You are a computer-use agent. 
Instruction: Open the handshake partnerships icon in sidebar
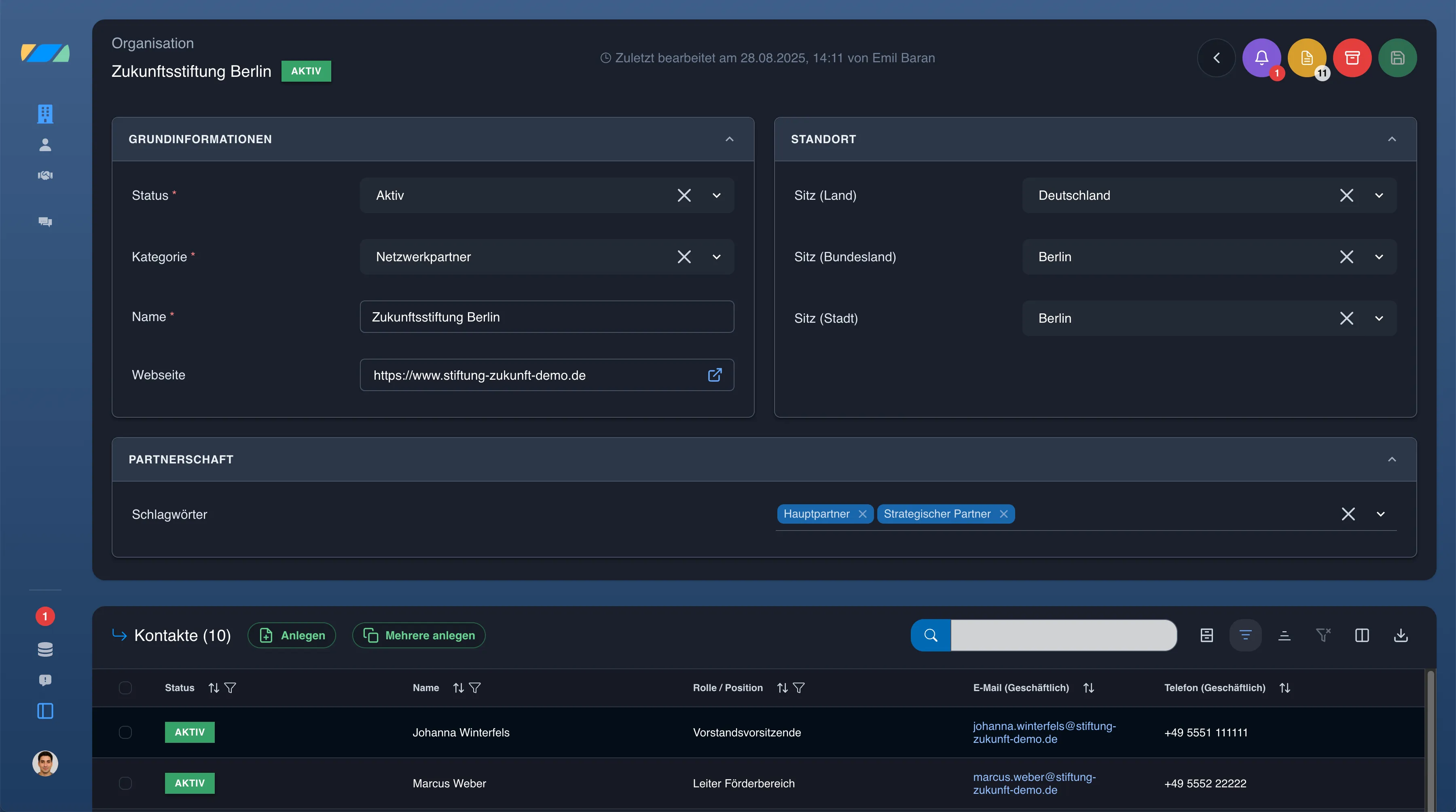coord(45,175)
